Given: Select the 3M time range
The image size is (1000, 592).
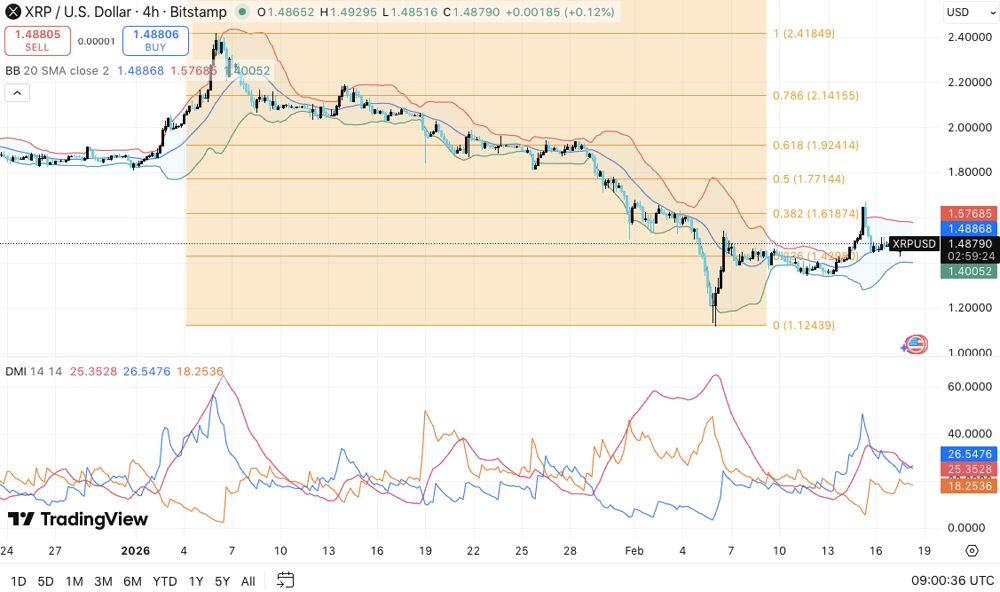Looking at the screenshot, I should point(103,581).
